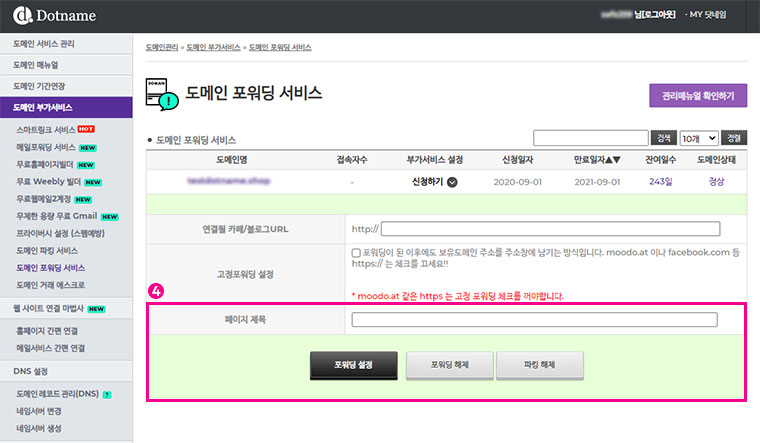Expand the DNS 설정 sidebar section
Image resolution: width=760 pixels, height=443 pixels.
click(x=66, y=371)
